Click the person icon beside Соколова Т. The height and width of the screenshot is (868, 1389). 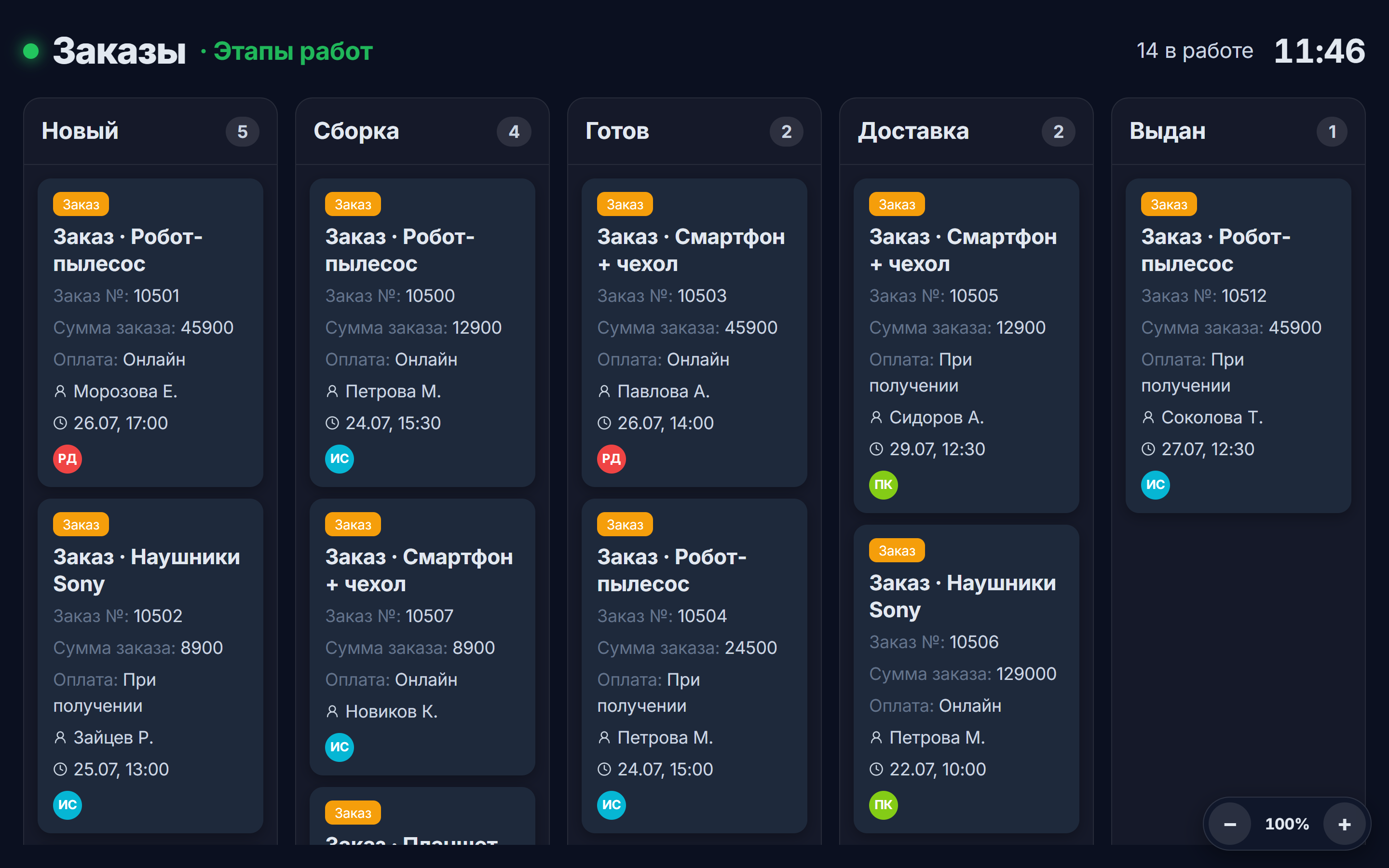click(1148, 417)
